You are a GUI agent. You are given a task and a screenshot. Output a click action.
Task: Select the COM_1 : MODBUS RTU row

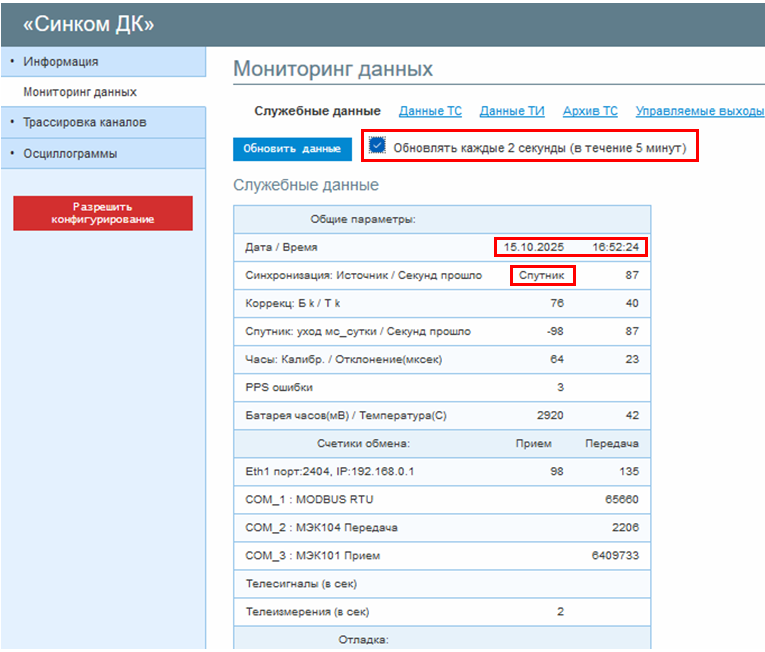pos(309,499)
